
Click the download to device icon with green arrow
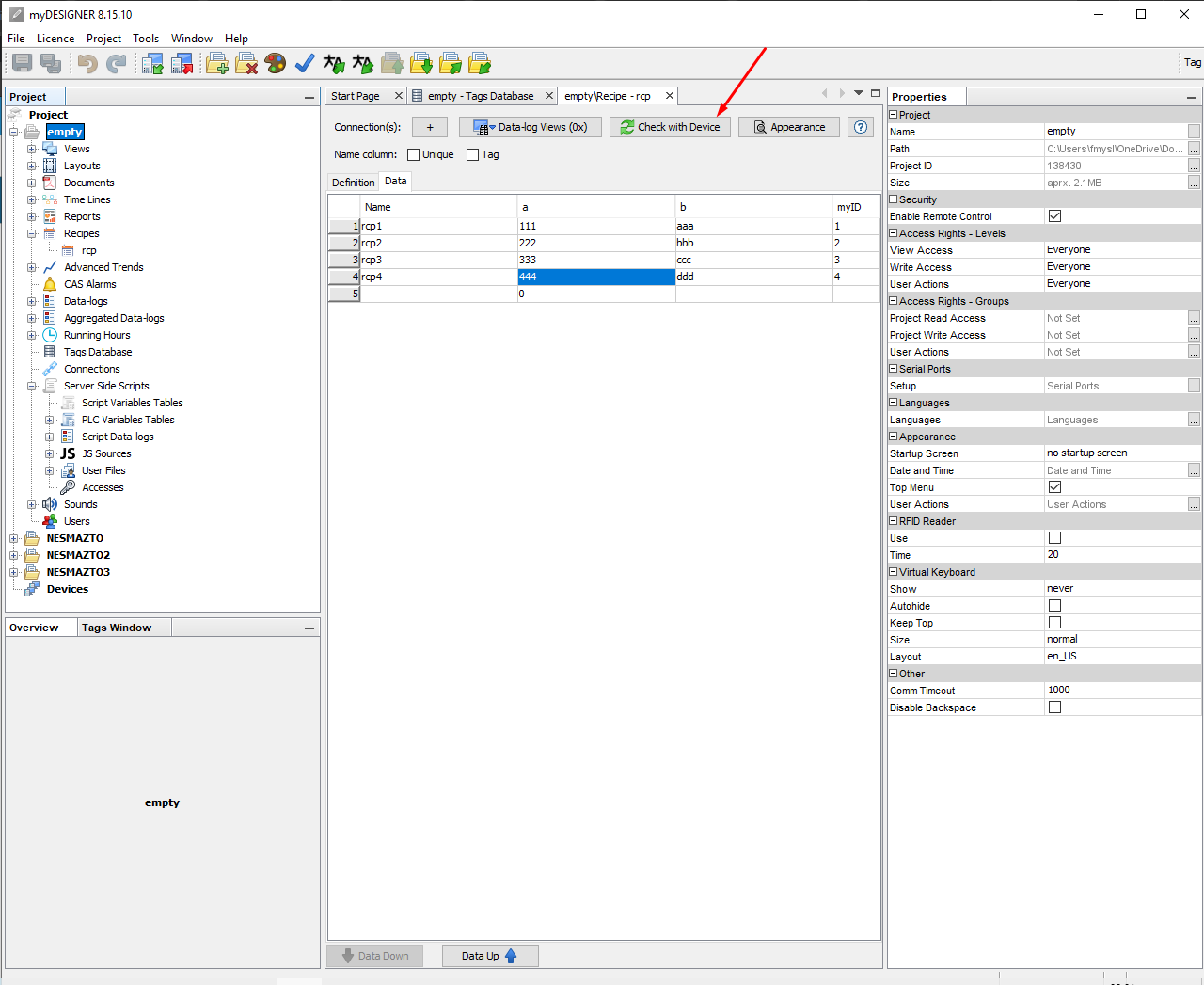(152, 63)
